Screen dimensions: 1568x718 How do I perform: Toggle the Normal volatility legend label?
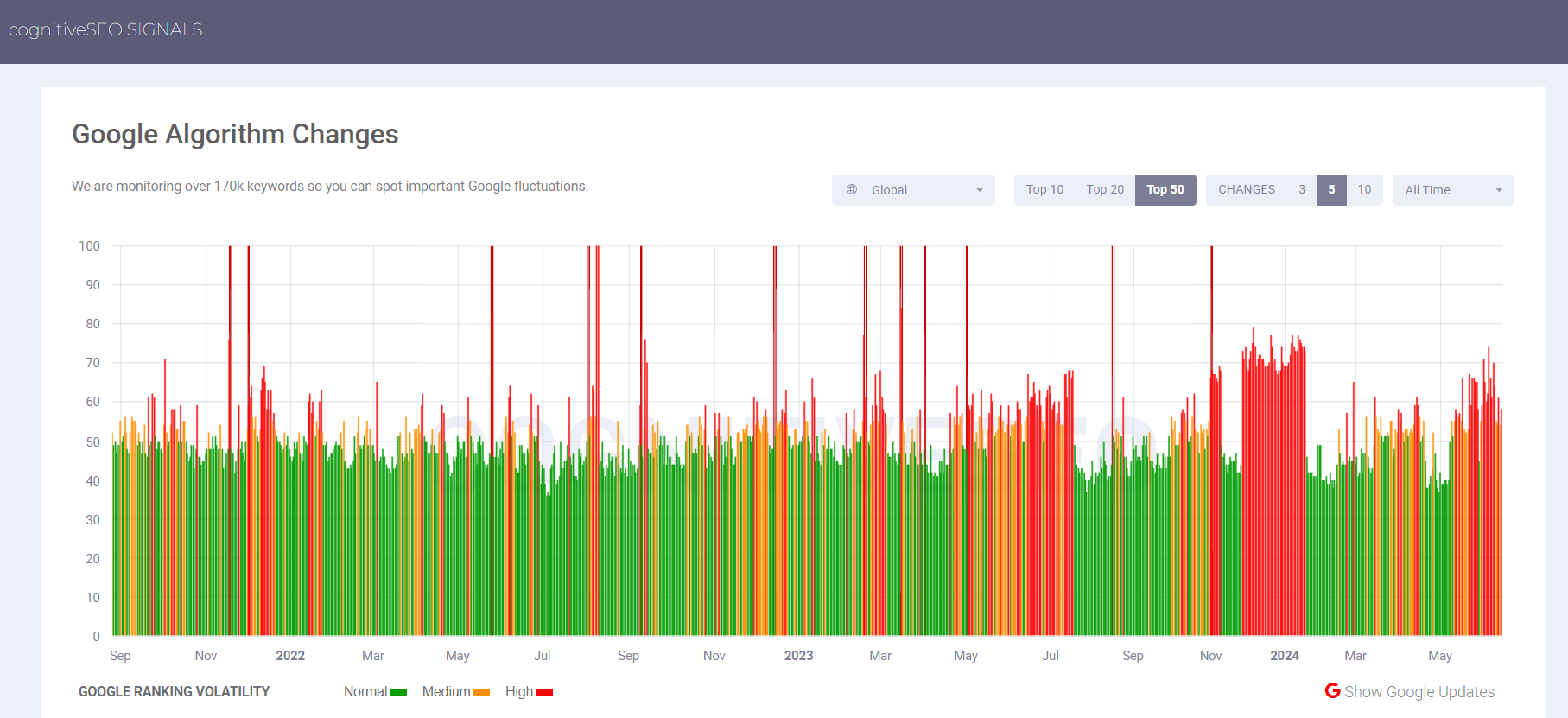365,692
